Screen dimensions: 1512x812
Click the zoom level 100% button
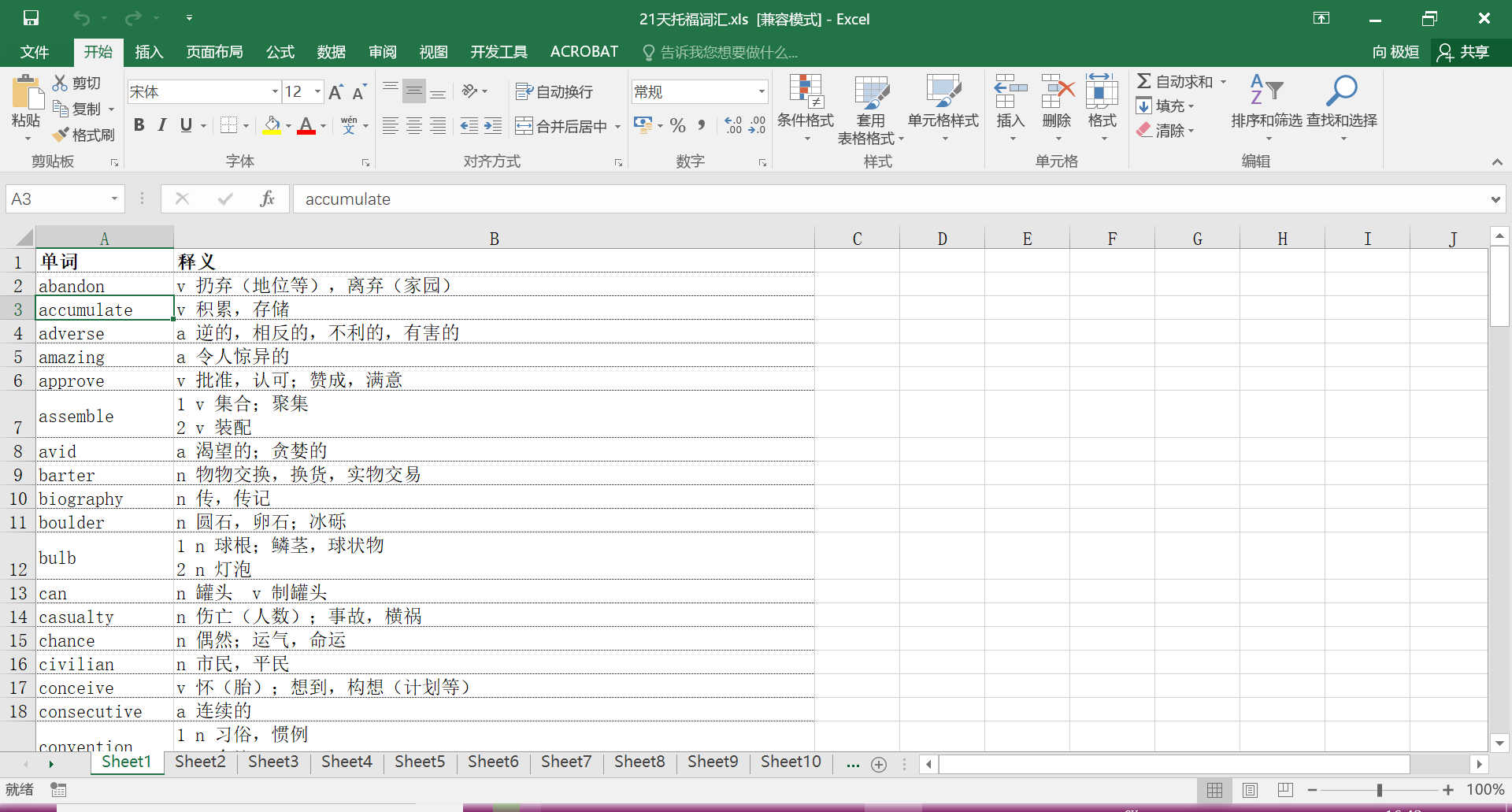(1485, 789)
